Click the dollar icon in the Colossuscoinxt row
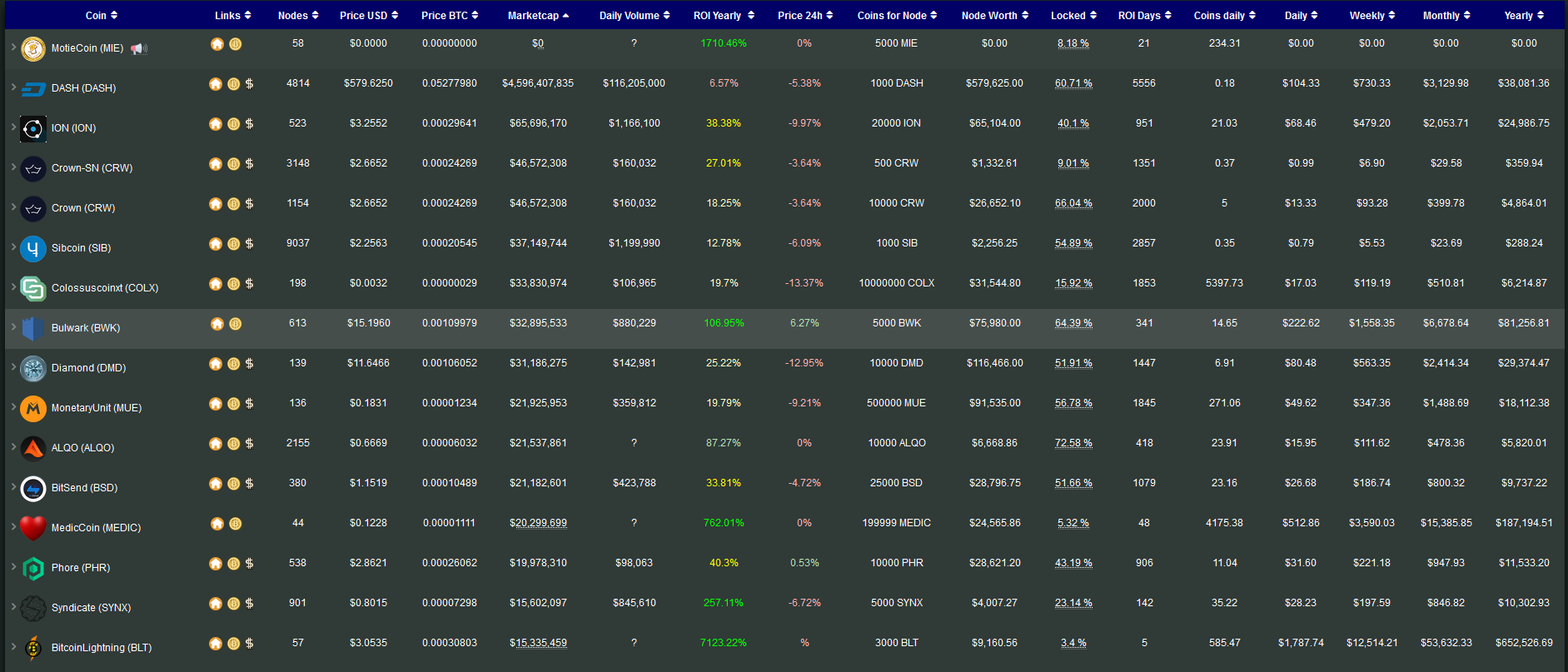The height and width of the screenshot is (672, 1568). (x=250, y=284)
